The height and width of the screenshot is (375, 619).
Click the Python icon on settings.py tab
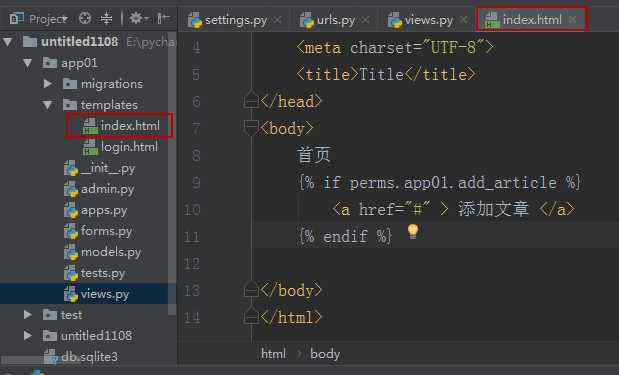tap(195, 20)
